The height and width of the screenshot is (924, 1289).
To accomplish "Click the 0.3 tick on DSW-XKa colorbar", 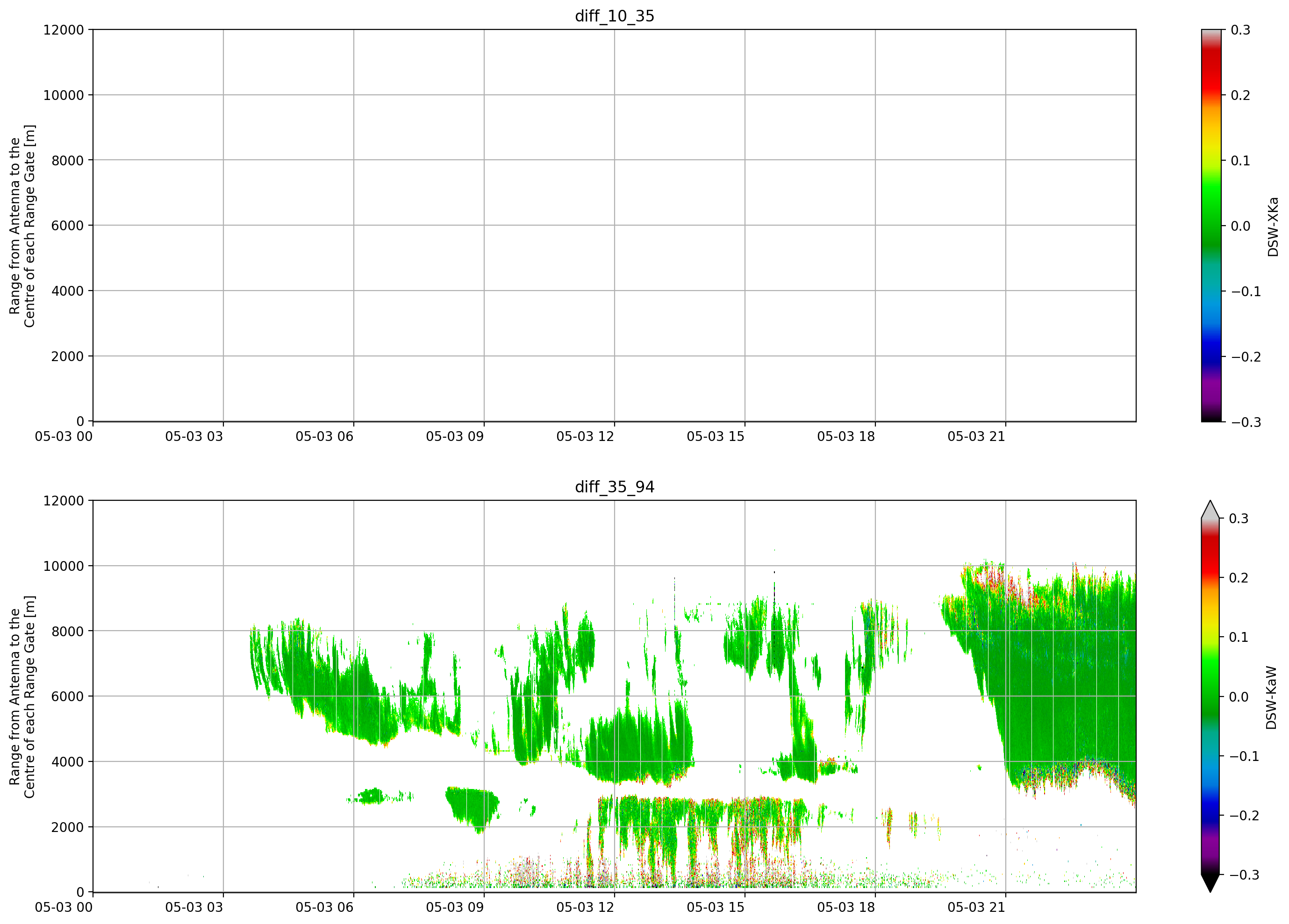I will [1240, 30].
